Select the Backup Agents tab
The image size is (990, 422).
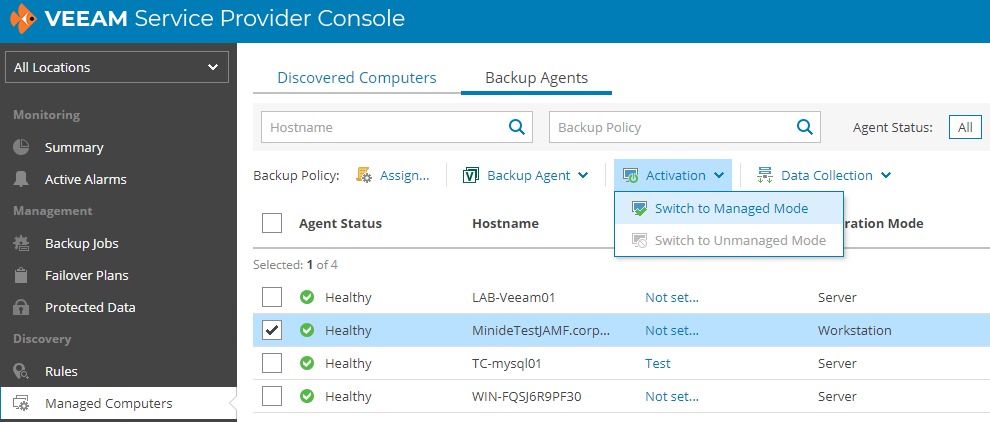(x=536, y=78)
